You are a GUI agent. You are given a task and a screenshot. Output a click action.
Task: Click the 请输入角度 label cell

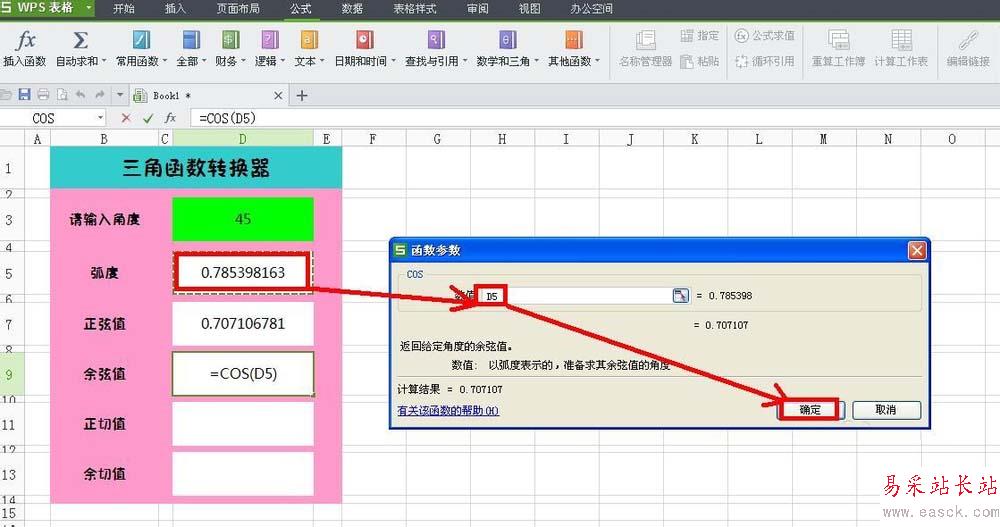[105, 219]
